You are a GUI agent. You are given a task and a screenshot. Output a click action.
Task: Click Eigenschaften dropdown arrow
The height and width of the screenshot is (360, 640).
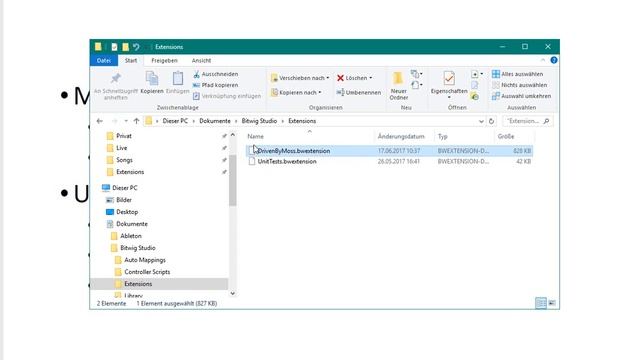click(x=449, y=98)
